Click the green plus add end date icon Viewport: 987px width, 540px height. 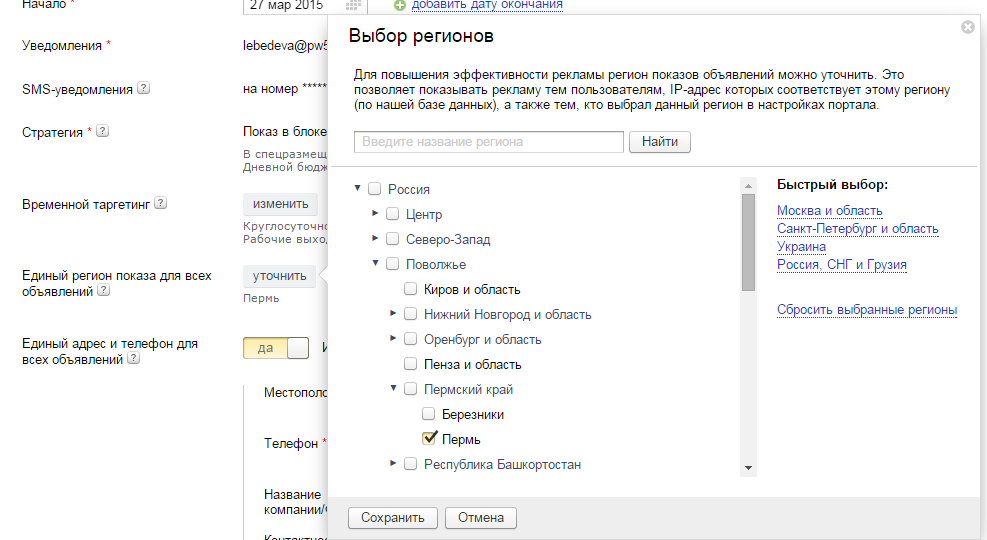(400, 6)
